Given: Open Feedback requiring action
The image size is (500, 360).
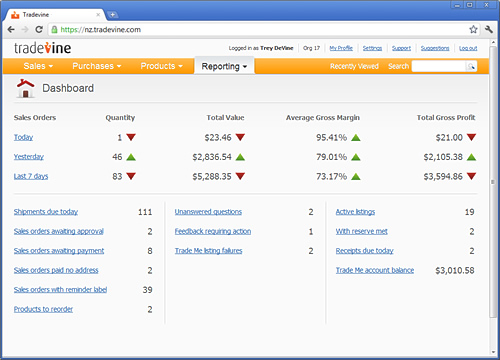Looking at the screenshot, I should click(x=213, y=231).
